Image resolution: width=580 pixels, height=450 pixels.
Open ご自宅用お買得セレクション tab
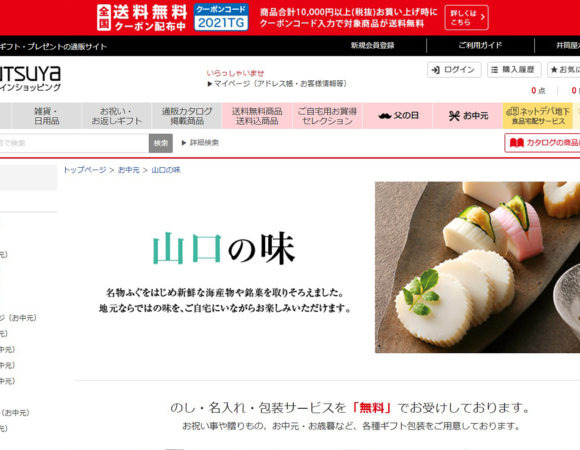327,116
